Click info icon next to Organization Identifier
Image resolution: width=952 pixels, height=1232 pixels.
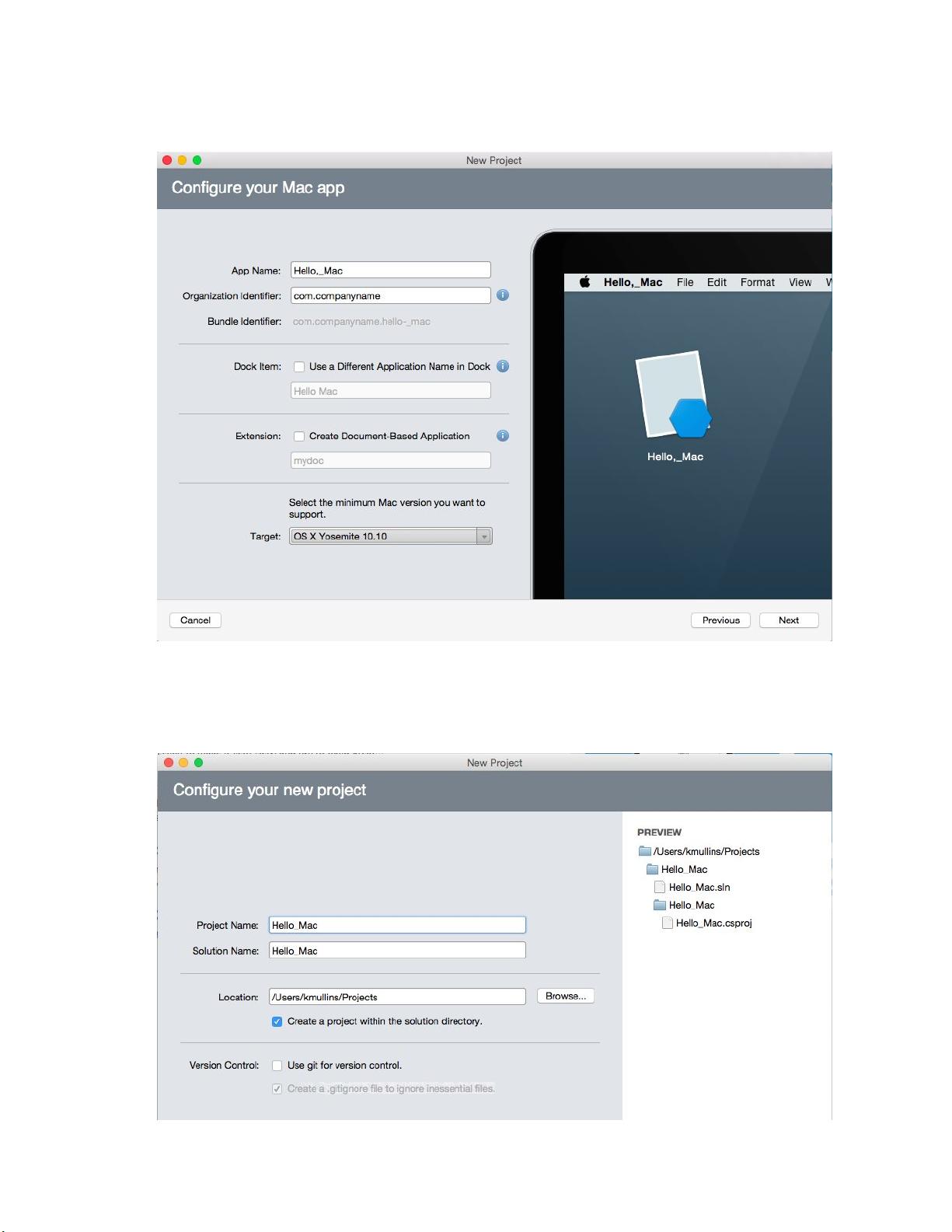pos(503,295)
